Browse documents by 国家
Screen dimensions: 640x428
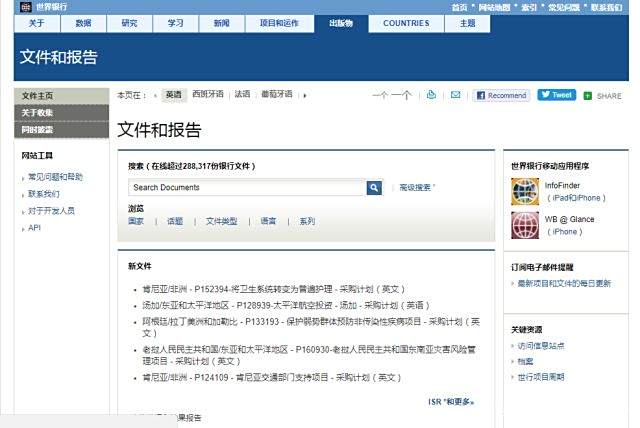(x=136, y=222)
